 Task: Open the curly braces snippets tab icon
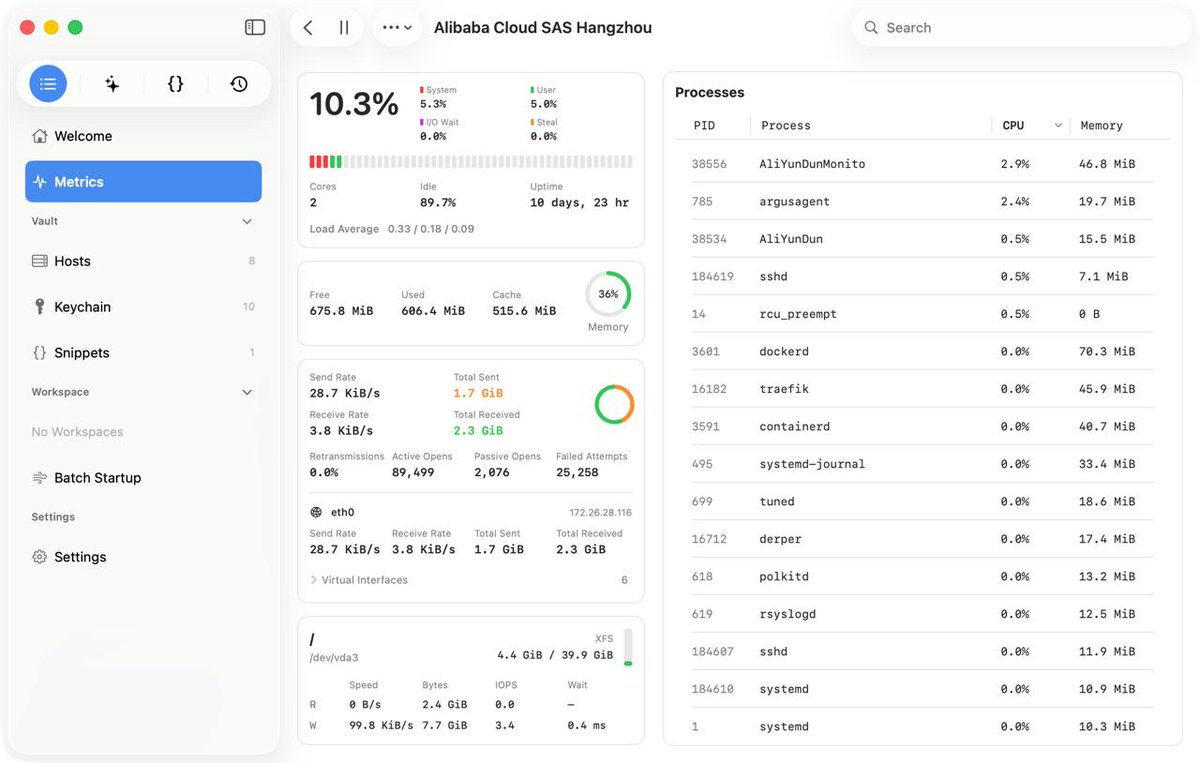pos(175,84)
